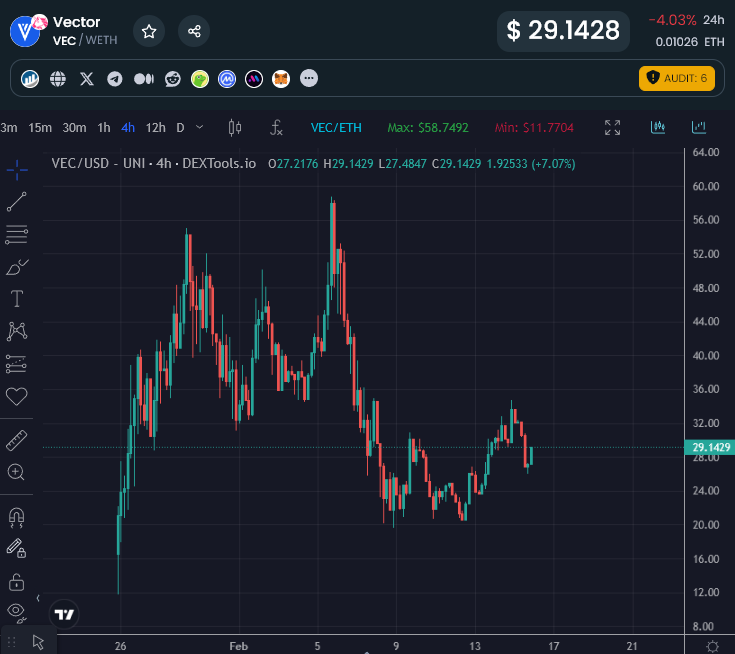Select the ruler measure tool
The height and width of the screenshot is (654, 735).
point(17,441)
